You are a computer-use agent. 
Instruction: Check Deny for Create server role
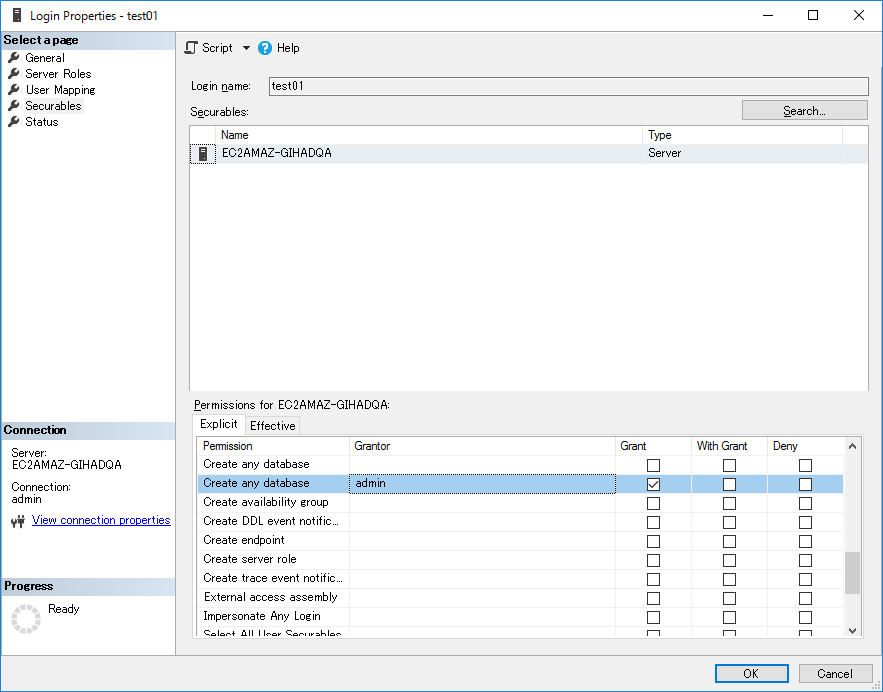tap(805, 560)
